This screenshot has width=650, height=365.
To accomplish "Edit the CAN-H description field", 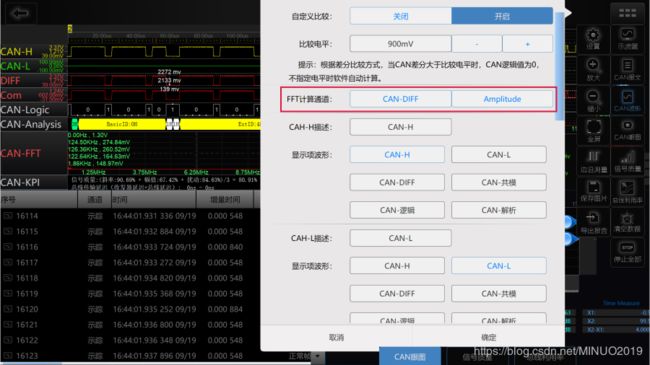I will coord(400,127).
